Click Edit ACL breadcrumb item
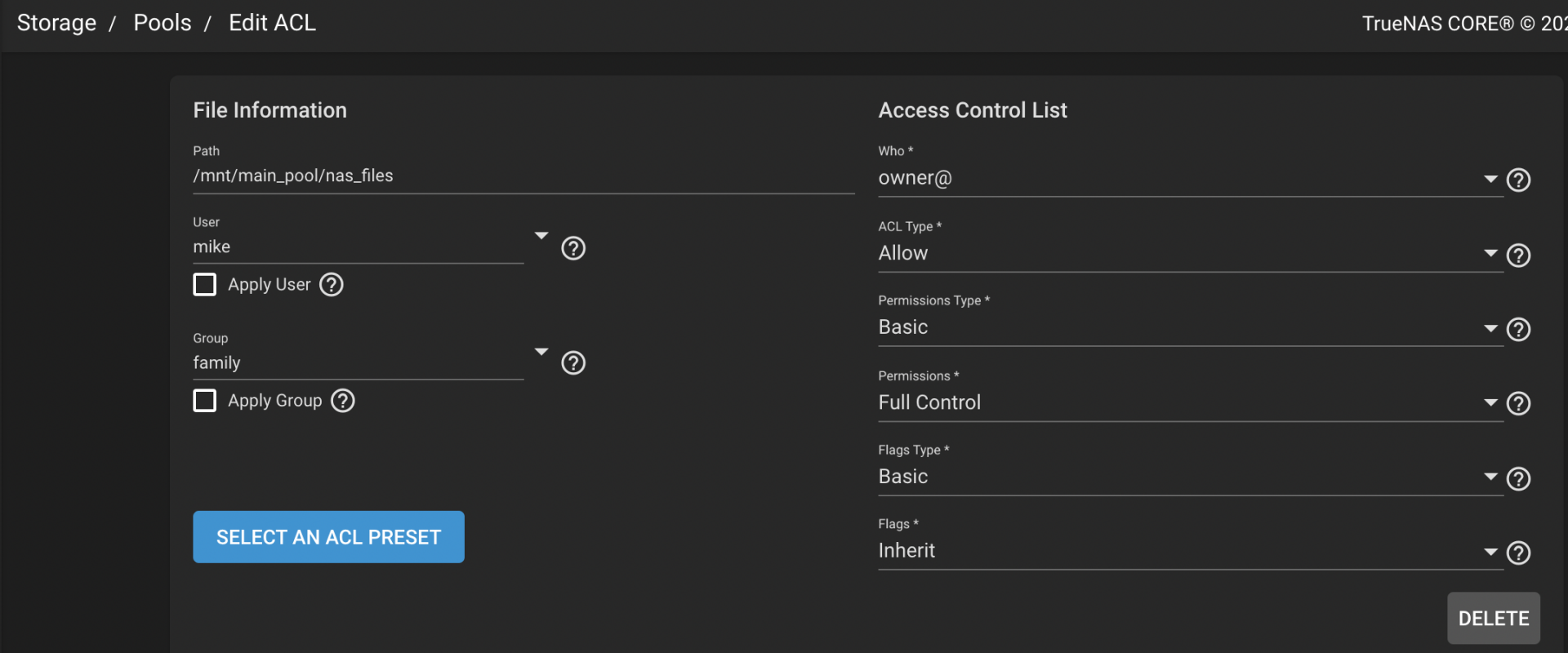 tap(272, 23)
